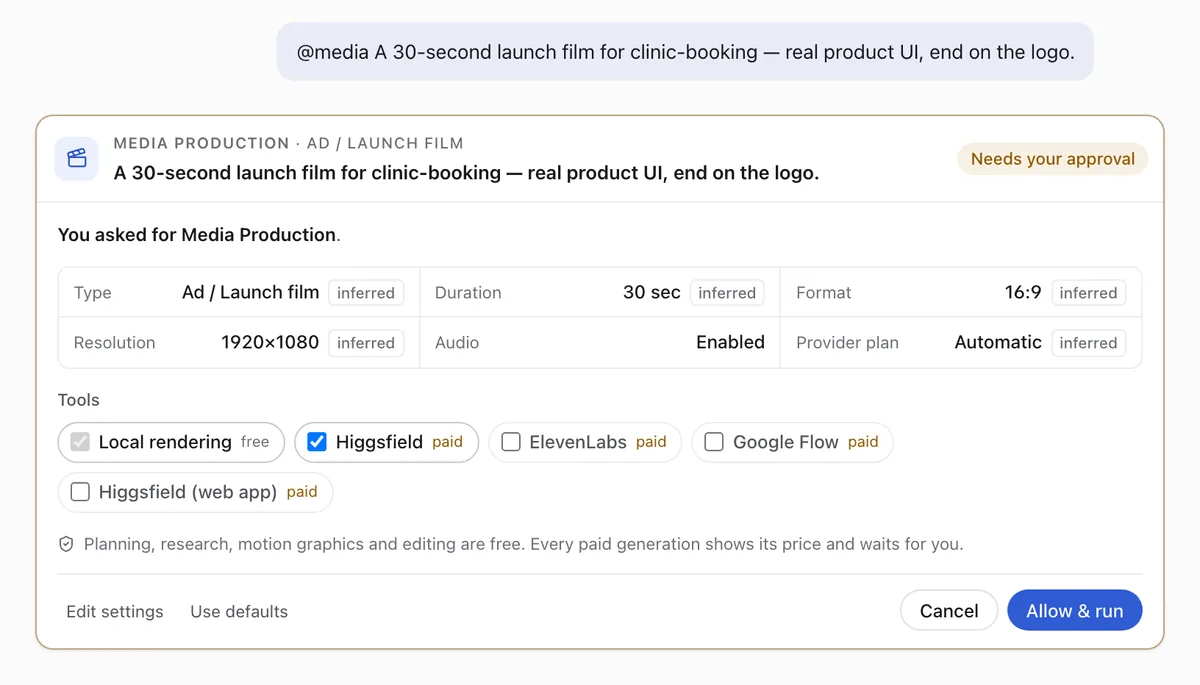The height and width of the screenshot is (685, 1200).
Task: Click the Needs your approval badge
Action: tap(1053, 159)
